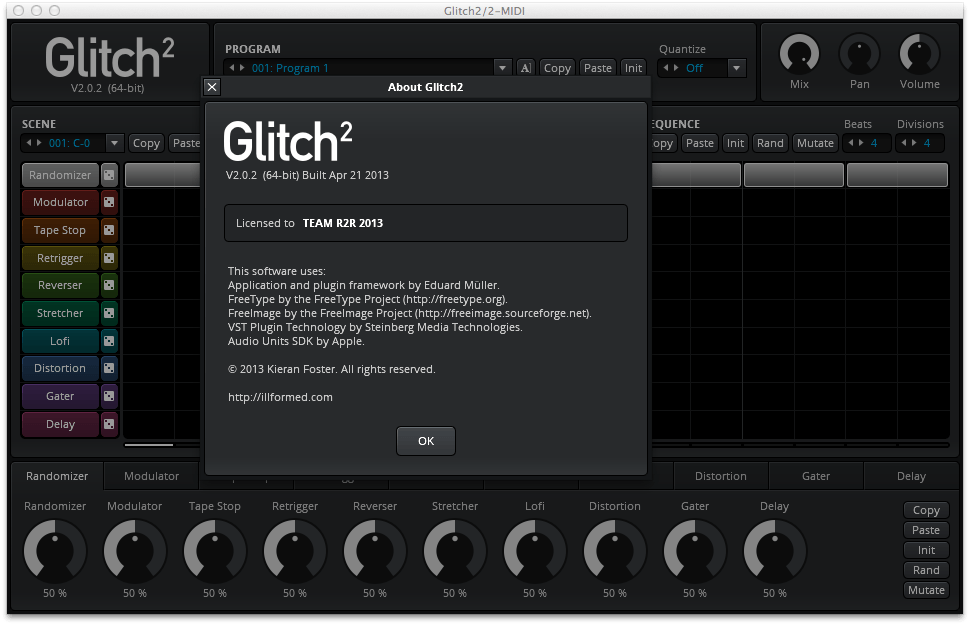
Task: Step to next program with right arrow
Action: pos(242,67)
